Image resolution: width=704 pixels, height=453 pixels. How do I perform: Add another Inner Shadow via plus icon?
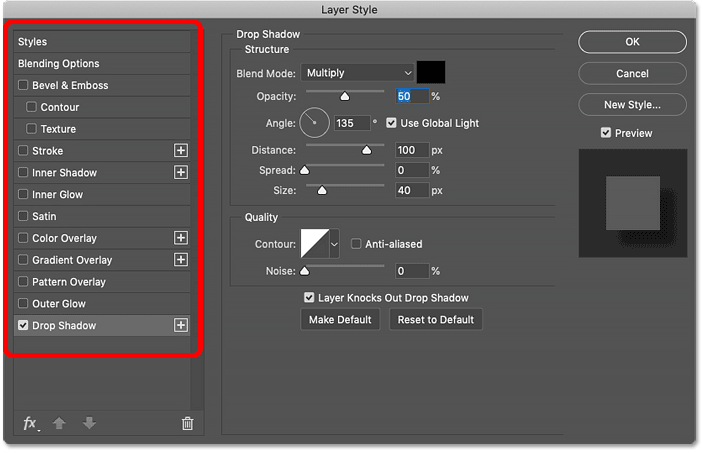[181, 172]
